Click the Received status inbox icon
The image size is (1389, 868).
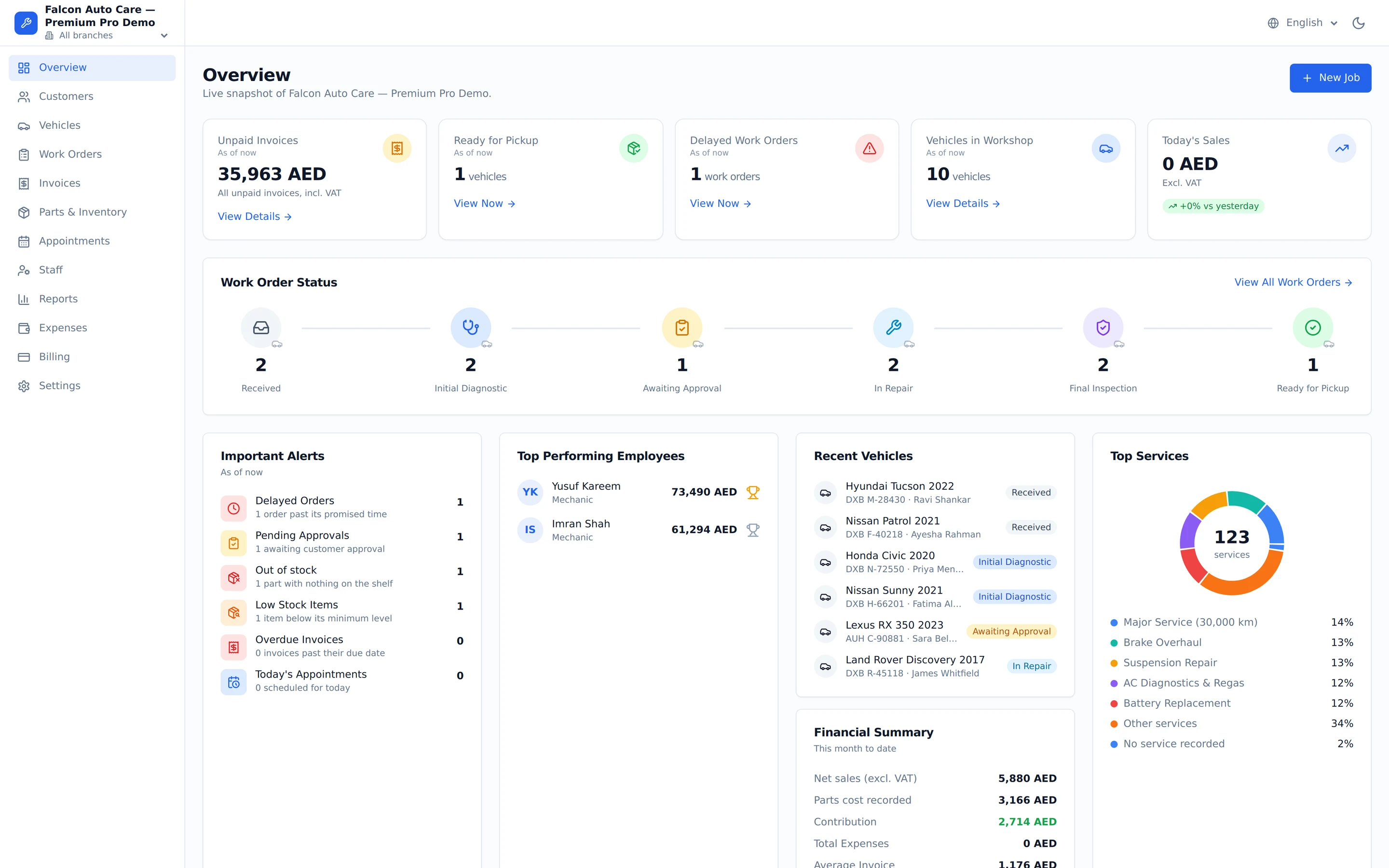point(261,328)
